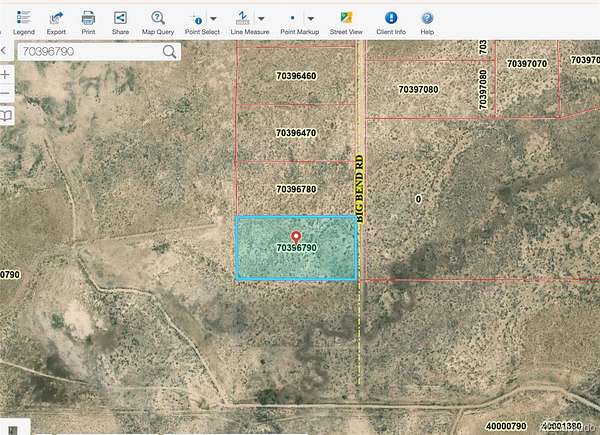This screenshot has width=600, height=435.
Task: Open the Map Query tool
Action: (157, 18)
